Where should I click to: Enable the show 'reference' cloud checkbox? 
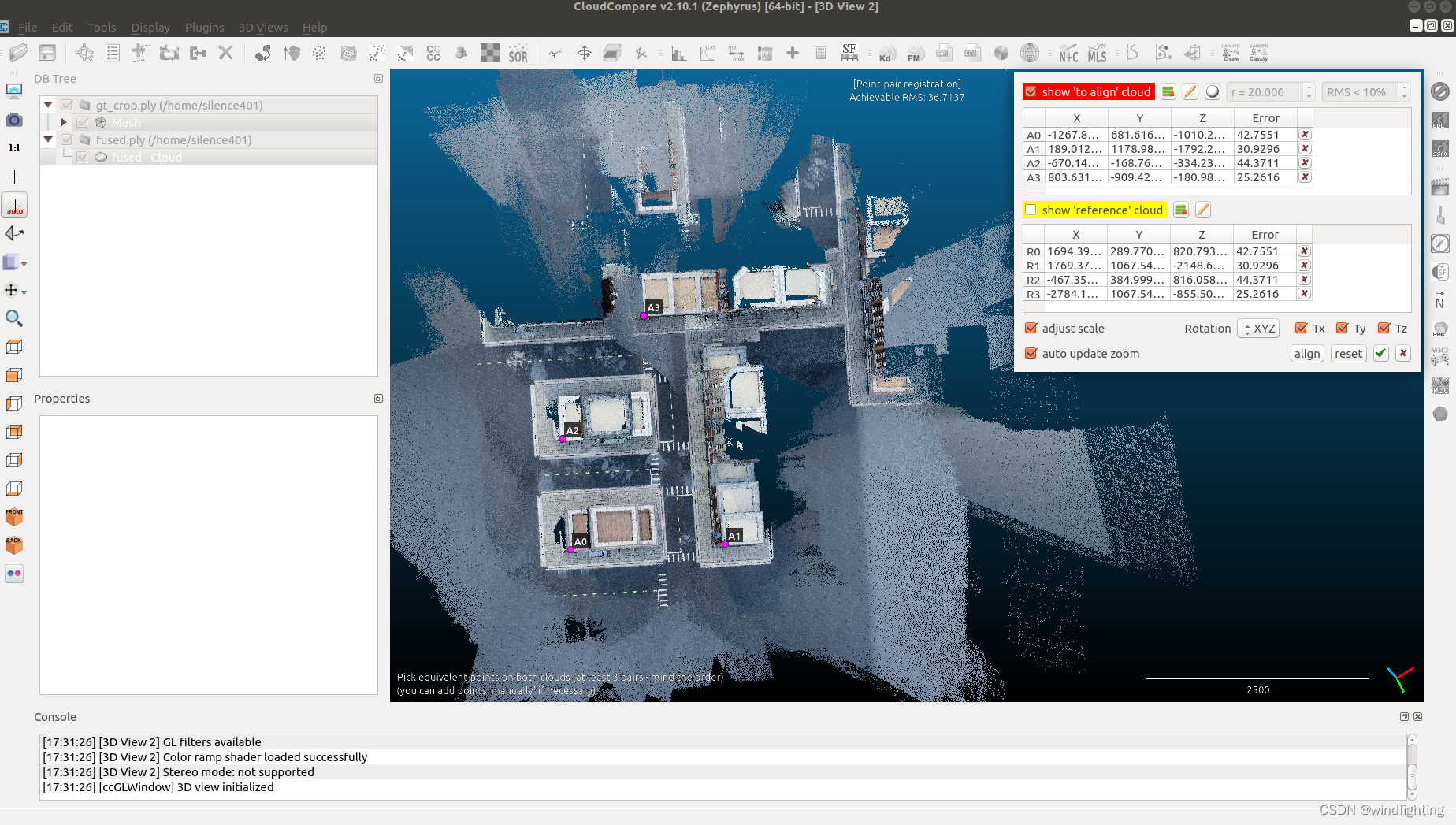pos(1031,210)
